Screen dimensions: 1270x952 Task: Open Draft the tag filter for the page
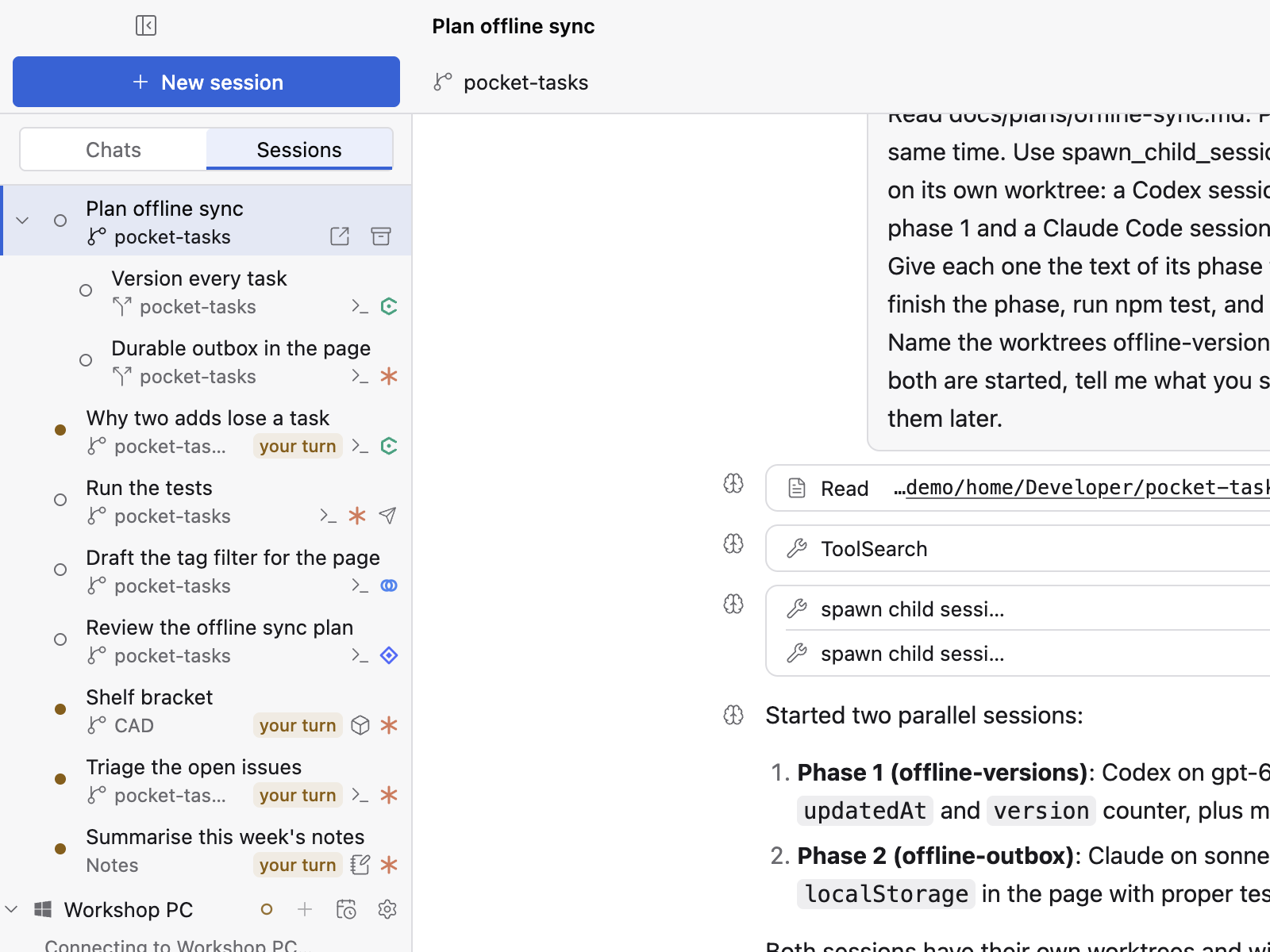click(x=208, y=570)
